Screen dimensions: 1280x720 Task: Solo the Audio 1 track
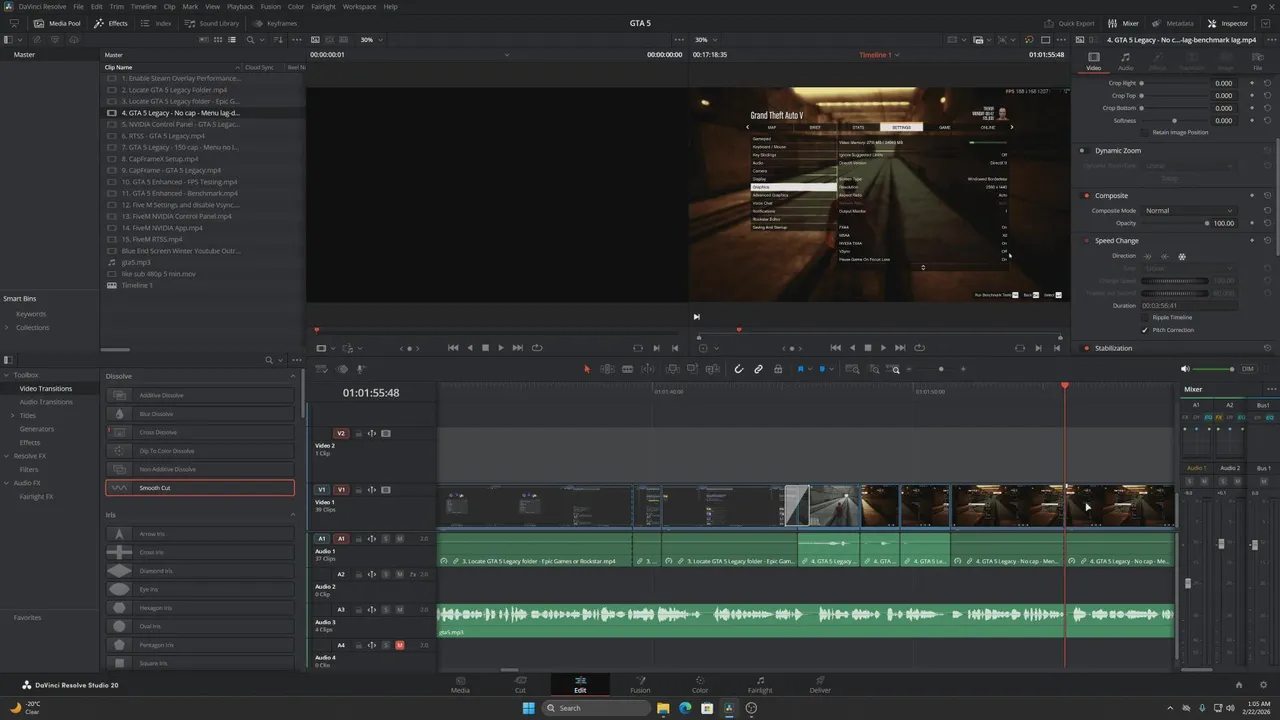tap(386, 539)
